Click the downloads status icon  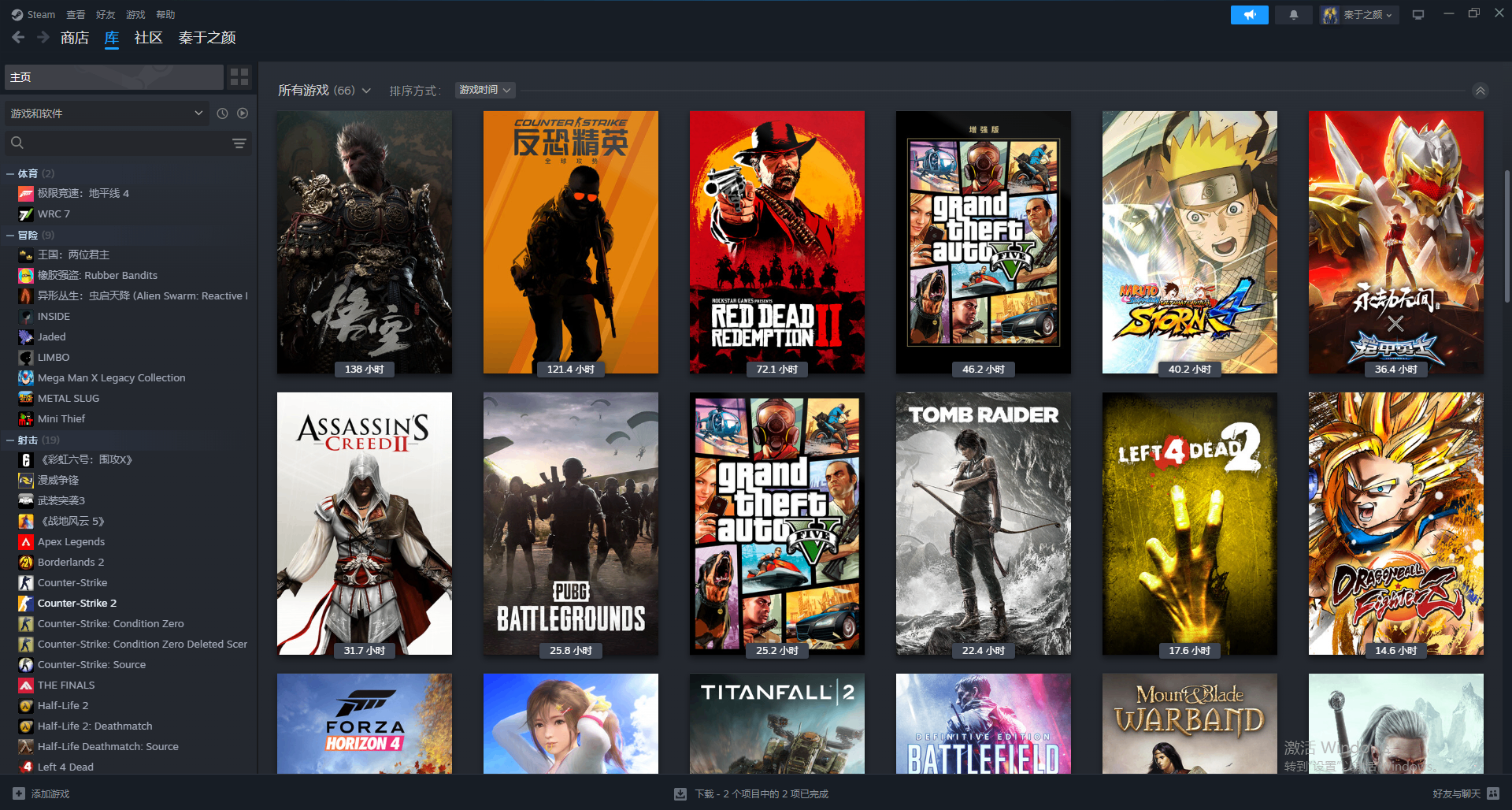coord(680,793)
